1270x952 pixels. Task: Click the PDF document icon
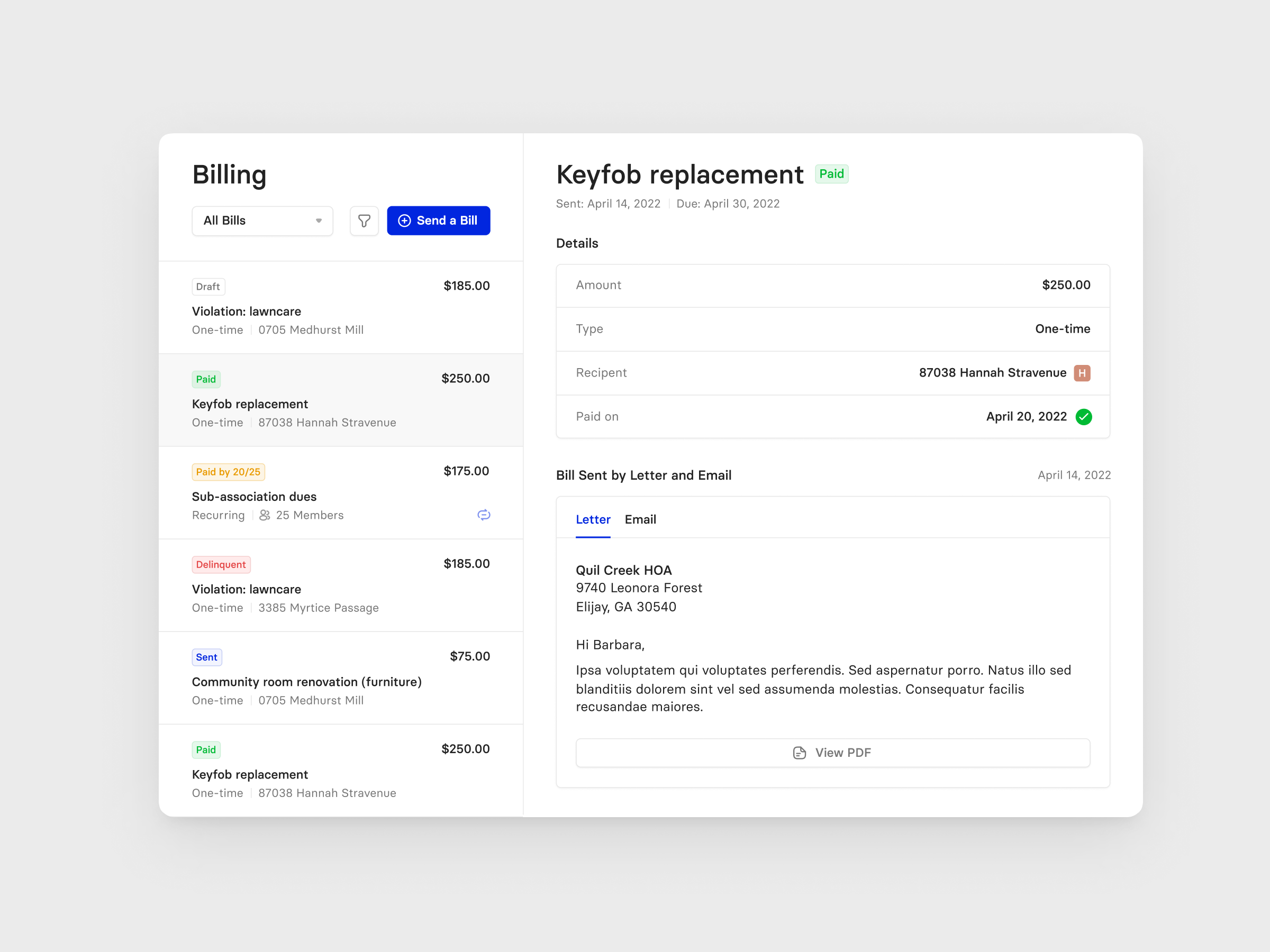[x=799, y=752]
